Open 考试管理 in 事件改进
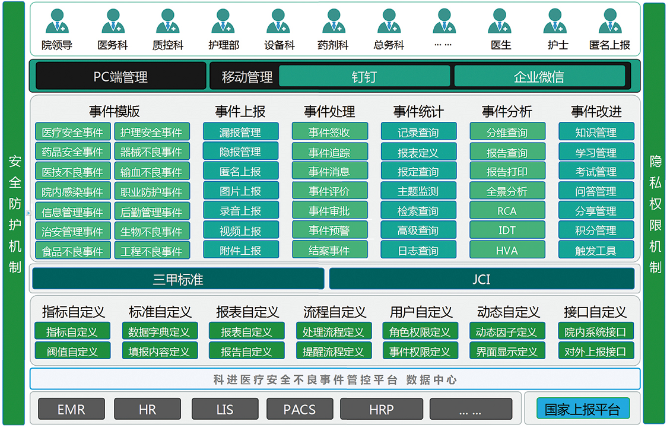Image resolution: width=668 pixels, height=427 pixels. (x=596, y=171)
